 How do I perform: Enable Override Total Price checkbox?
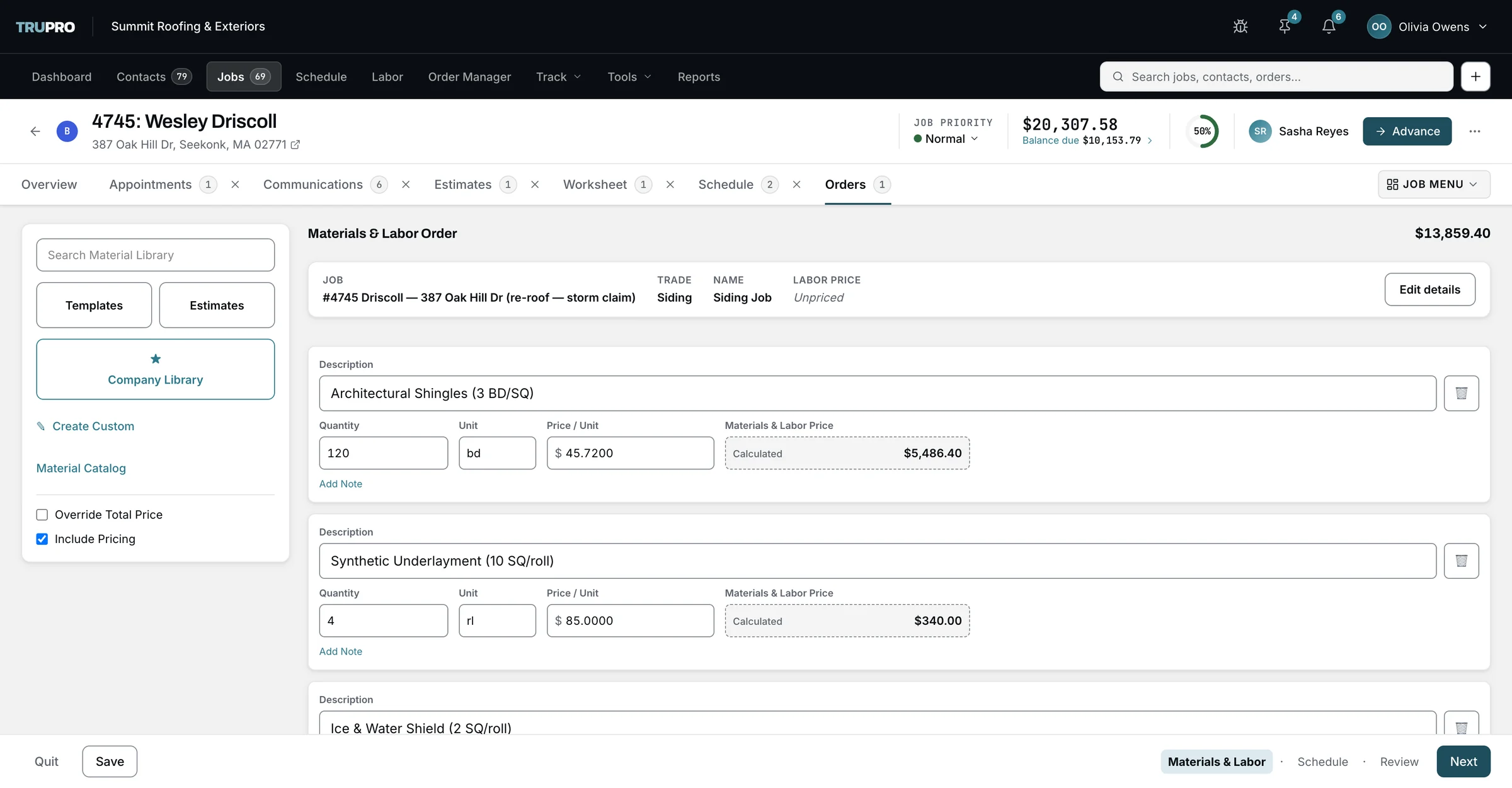point(42,515)
